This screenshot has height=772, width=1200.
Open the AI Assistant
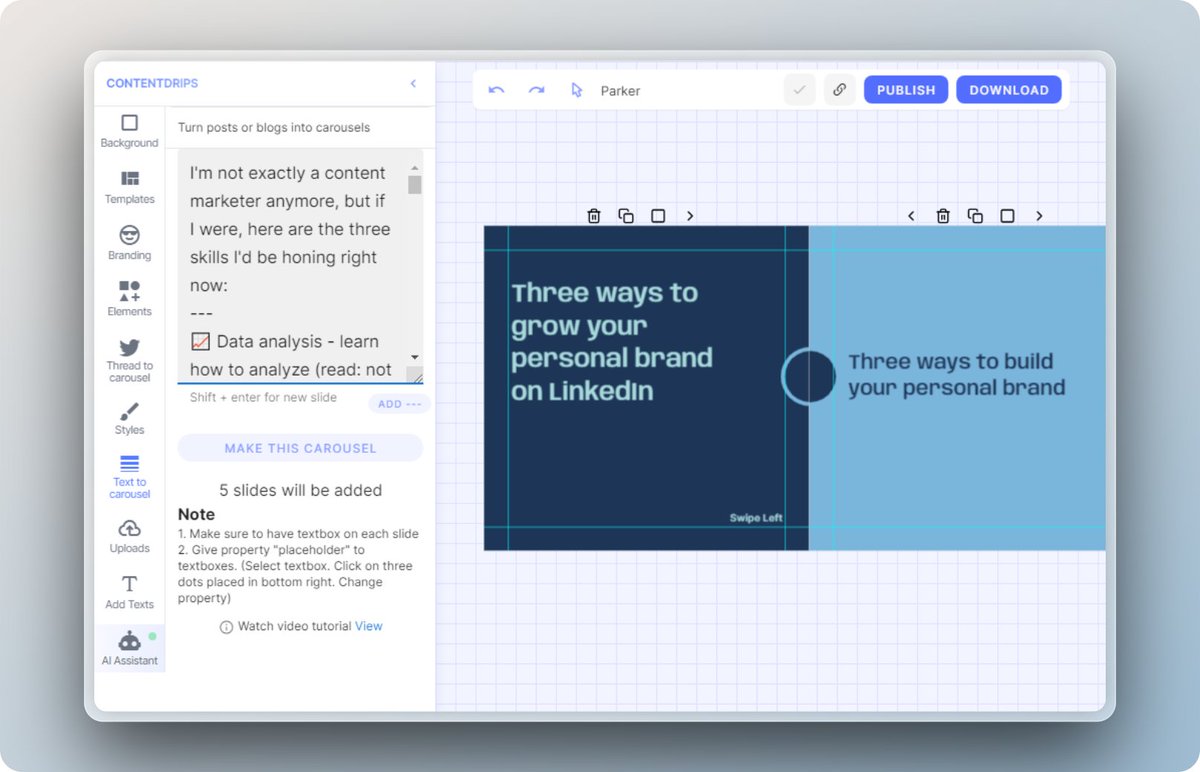[129, 648]
